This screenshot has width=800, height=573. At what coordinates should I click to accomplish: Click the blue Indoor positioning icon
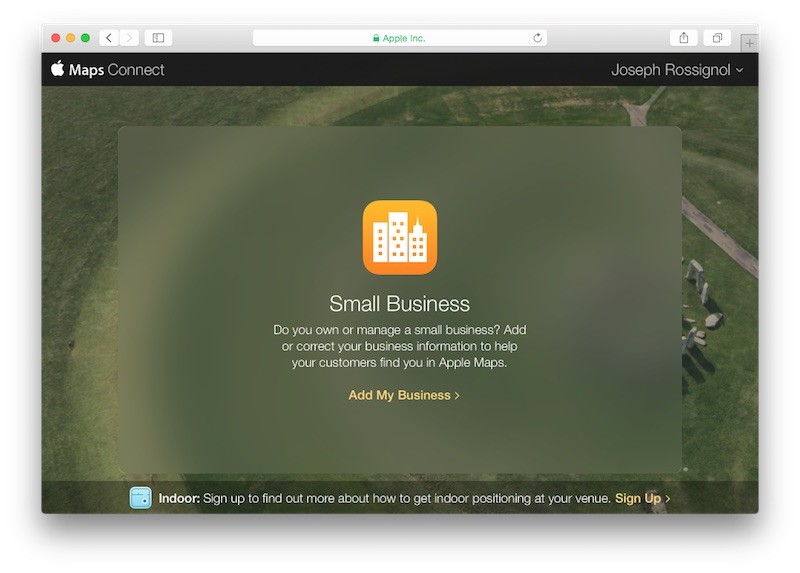click(140, 497)
